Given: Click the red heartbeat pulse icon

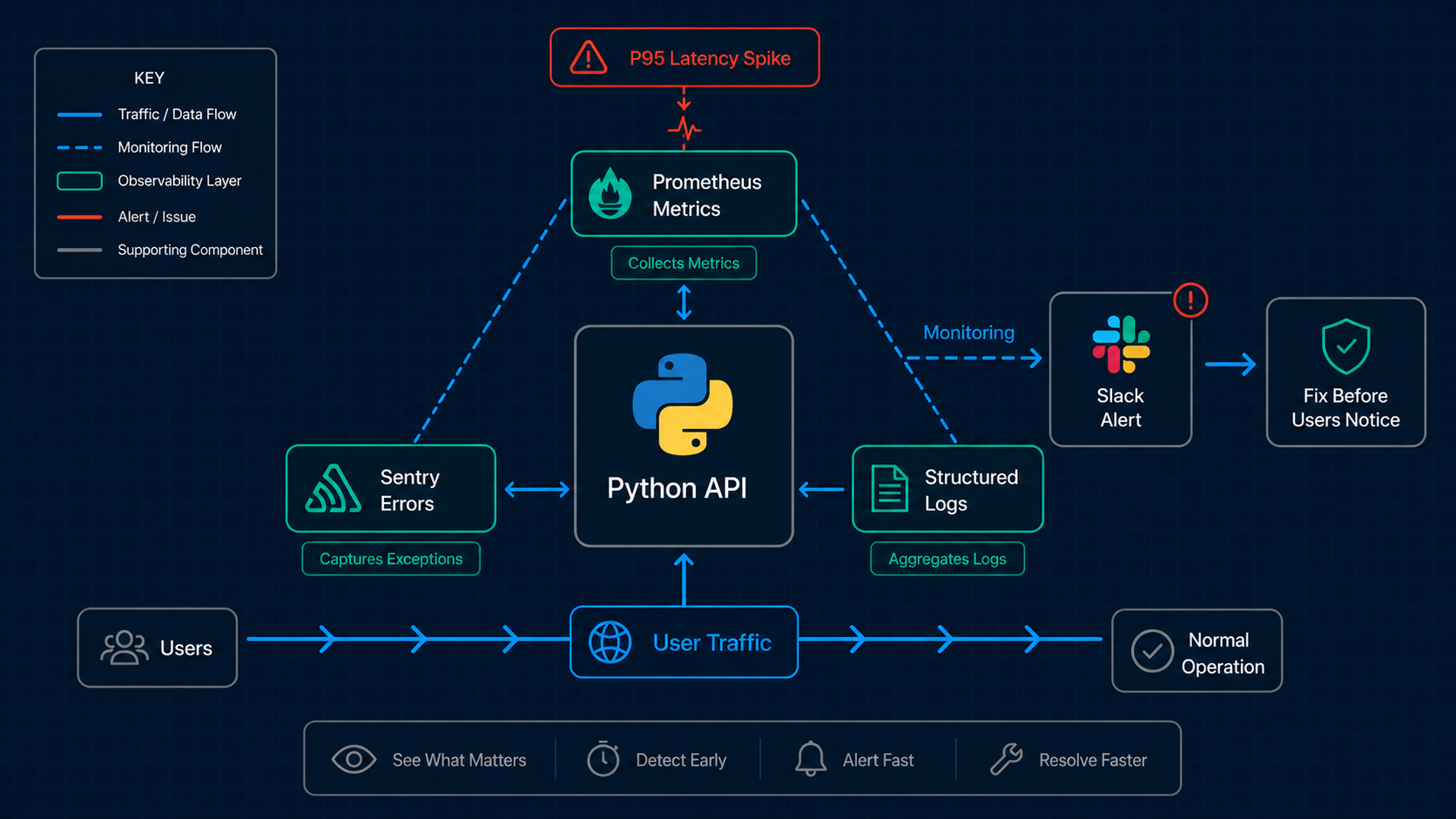Looking at the screenshot, I should pyautogui.click(x=684, y=129).
